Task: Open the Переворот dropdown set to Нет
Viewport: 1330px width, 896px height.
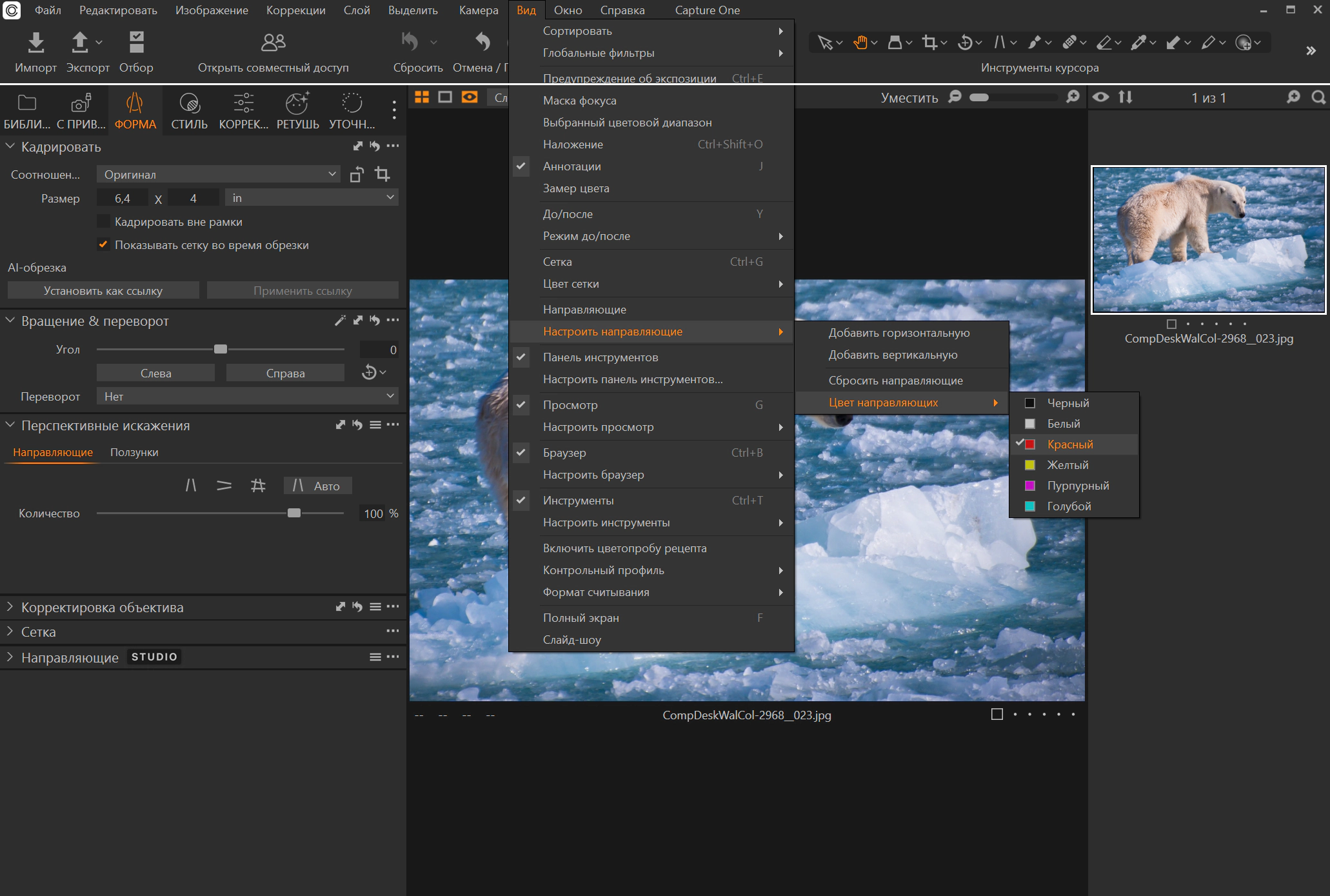Action: coord(247,396)
